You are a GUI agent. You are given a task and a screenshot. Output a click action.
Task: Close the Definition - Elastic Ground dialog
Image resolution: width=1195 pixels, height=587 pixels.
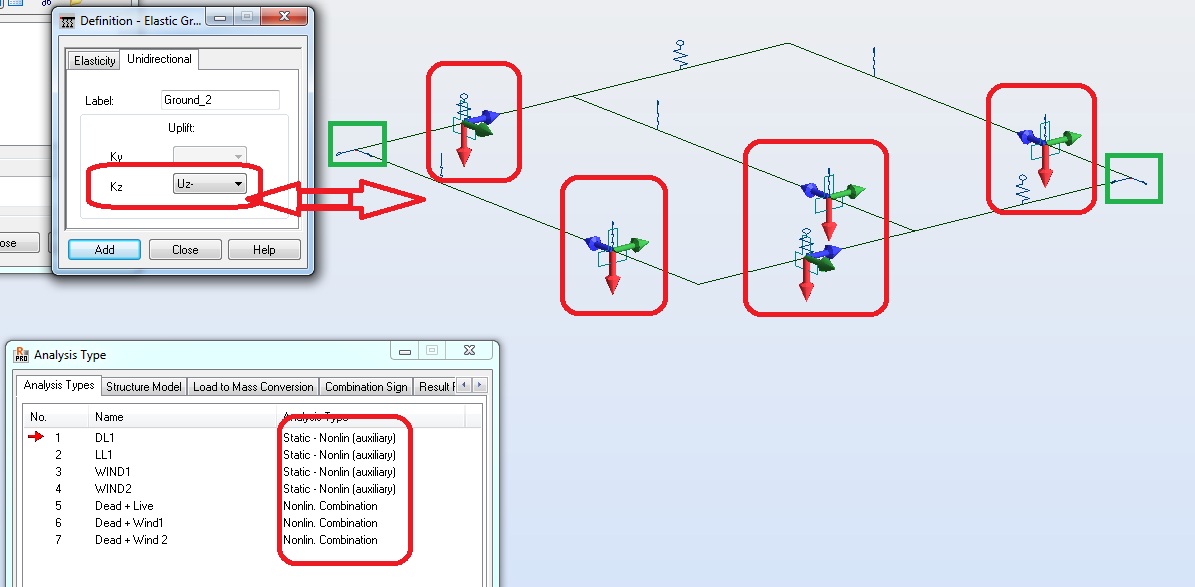tap(284, 17)
